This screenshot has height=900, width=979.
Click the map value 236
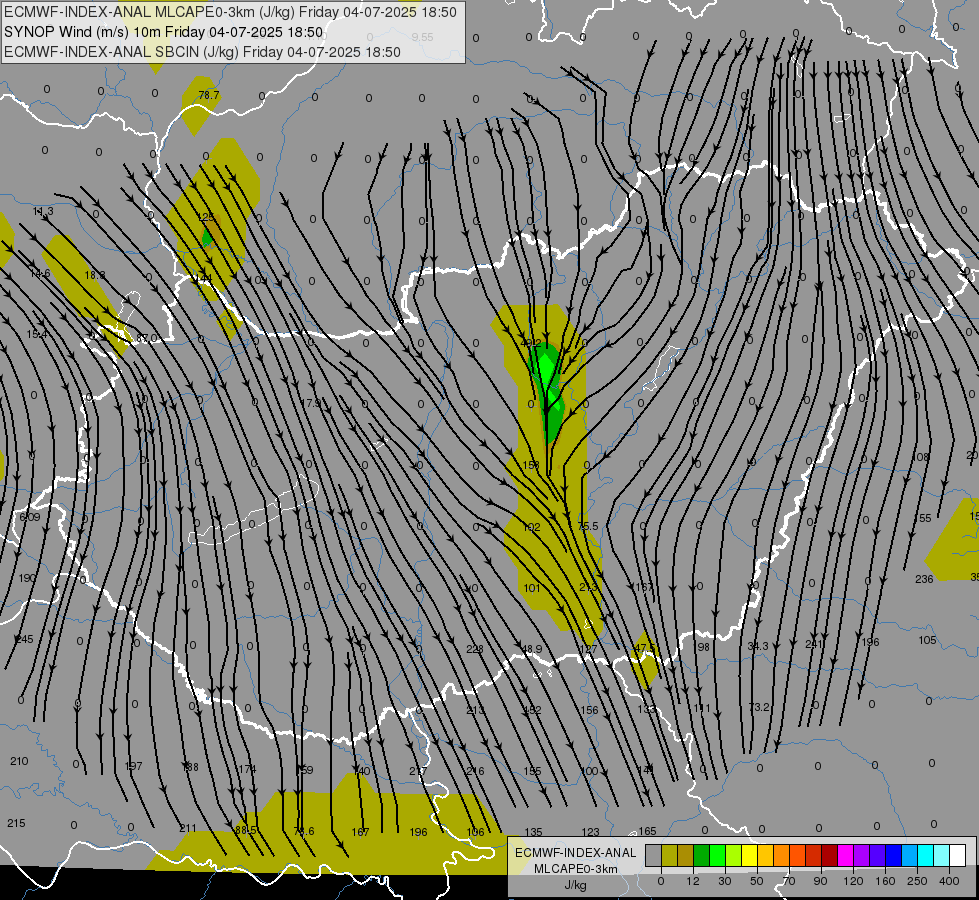pos(924,579)
